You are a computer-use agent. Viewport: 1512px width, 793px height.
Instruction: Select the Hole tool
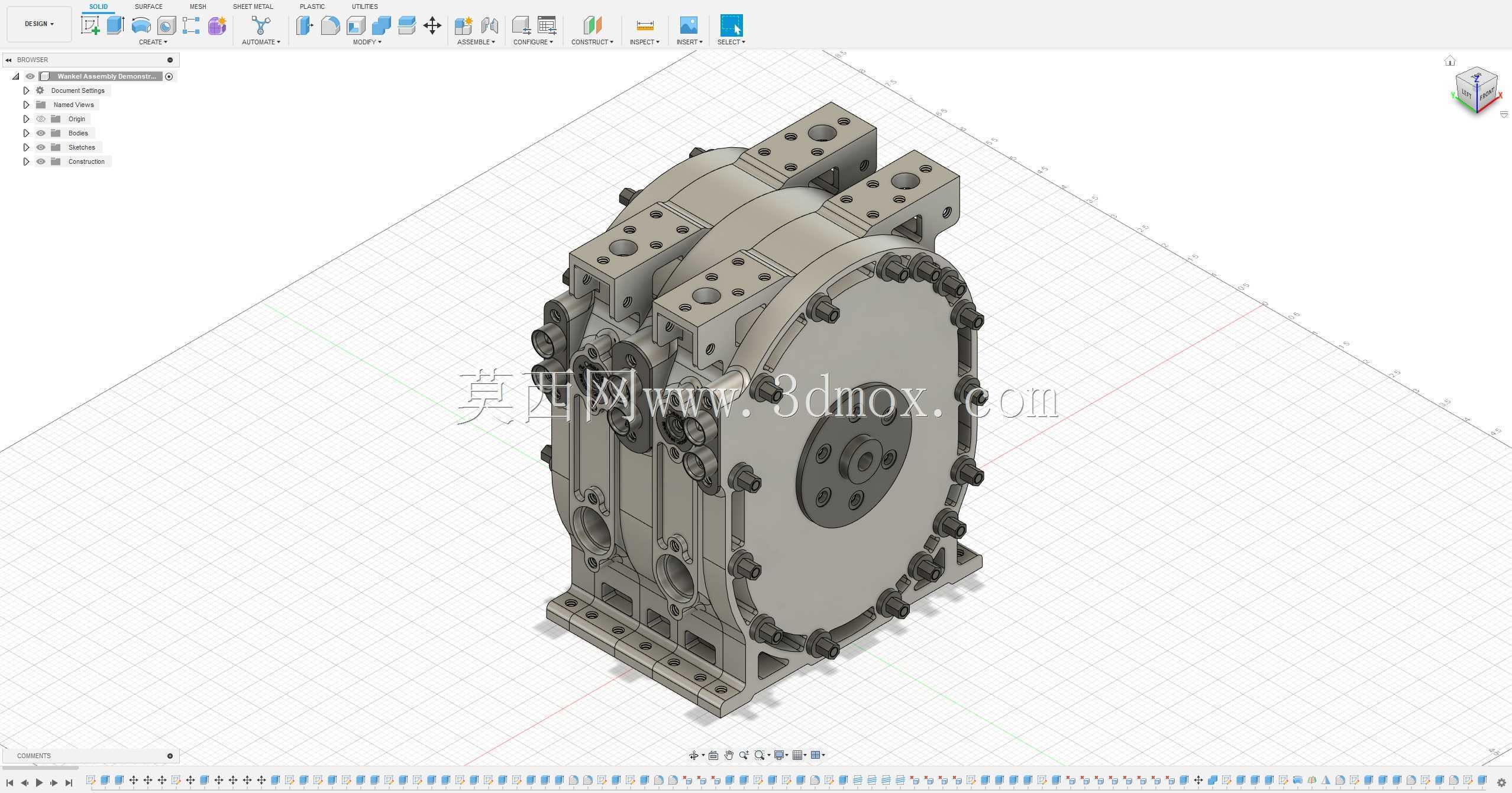166,25
